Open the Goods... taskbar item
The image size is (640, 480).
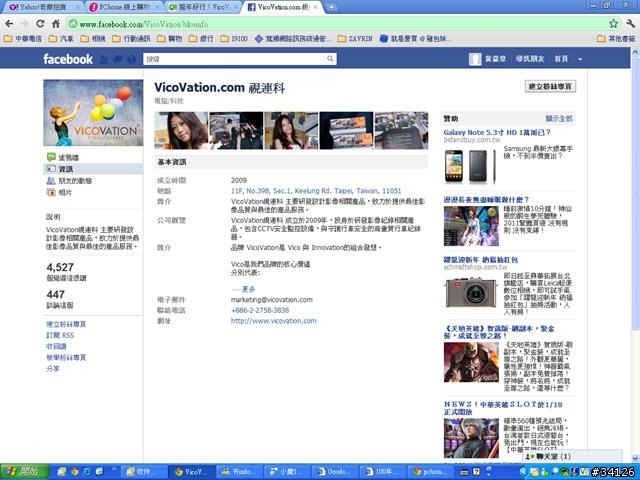[x=334, y=472]
